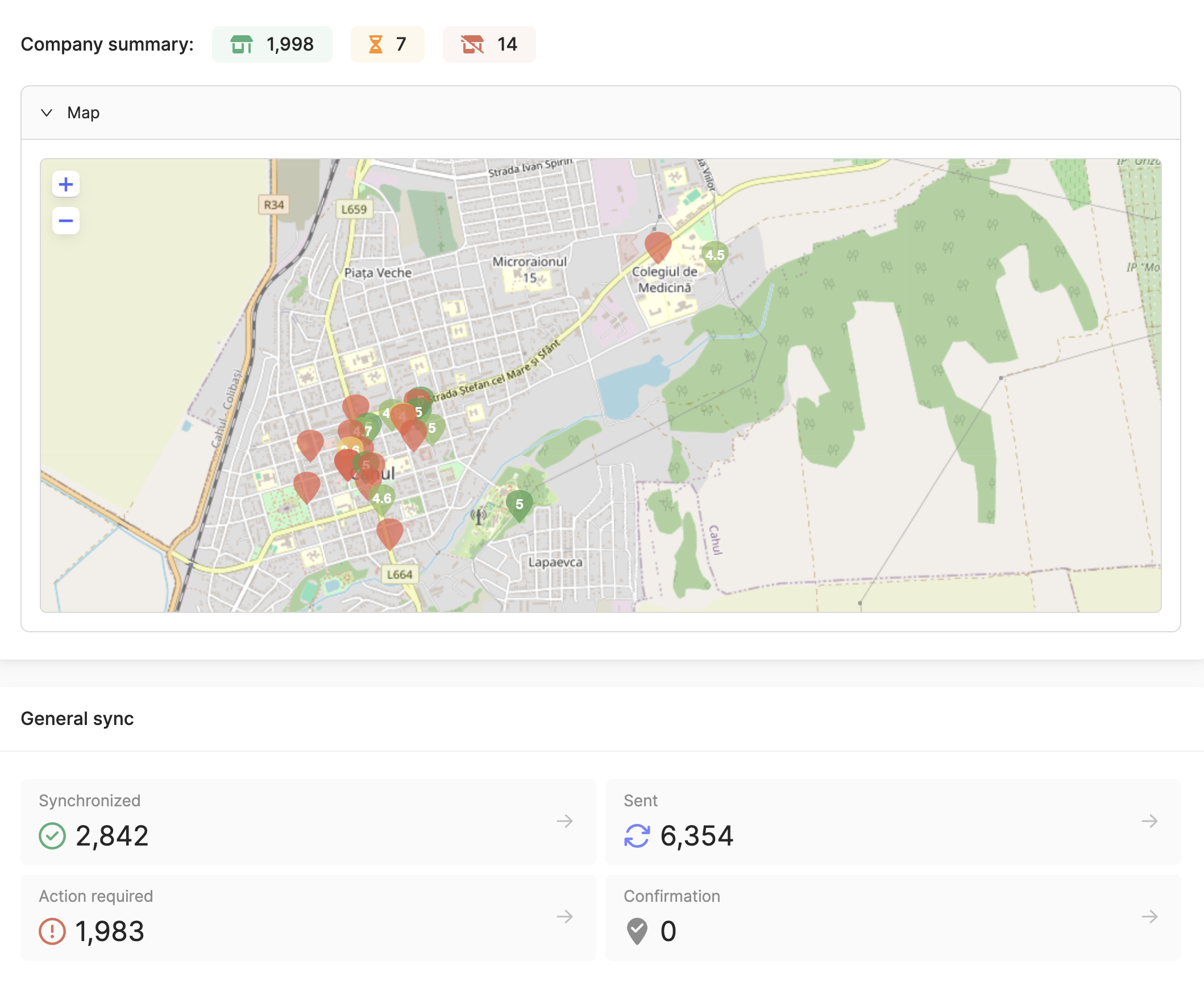
Task: Click the Map panel title
Action: 84,113
